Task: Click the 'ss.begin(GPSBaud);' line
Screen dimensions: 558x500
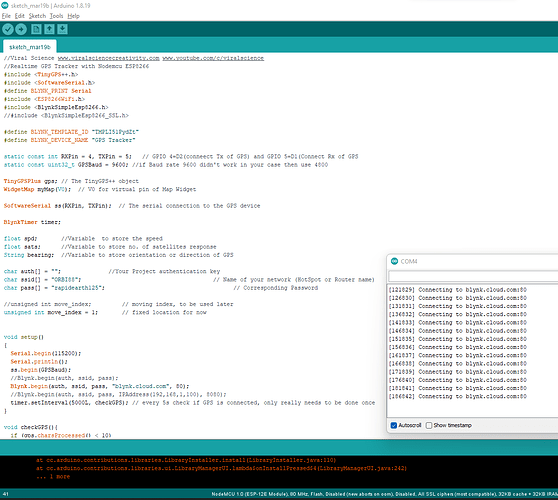Action: (x=41, y=370)
